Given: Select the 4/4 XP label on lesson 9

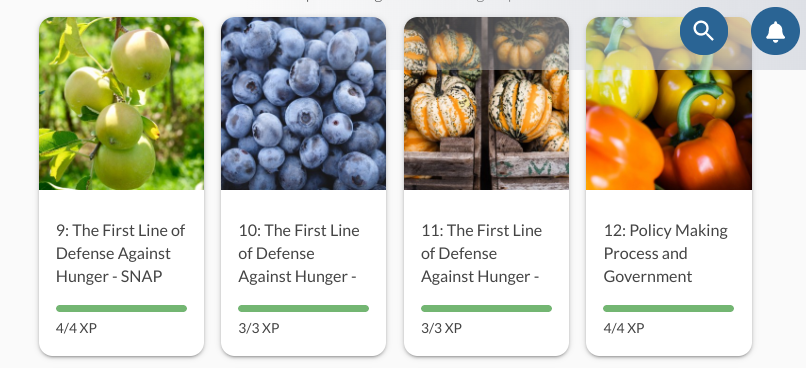Looking at the screenshot, I should tap(76, 328).
